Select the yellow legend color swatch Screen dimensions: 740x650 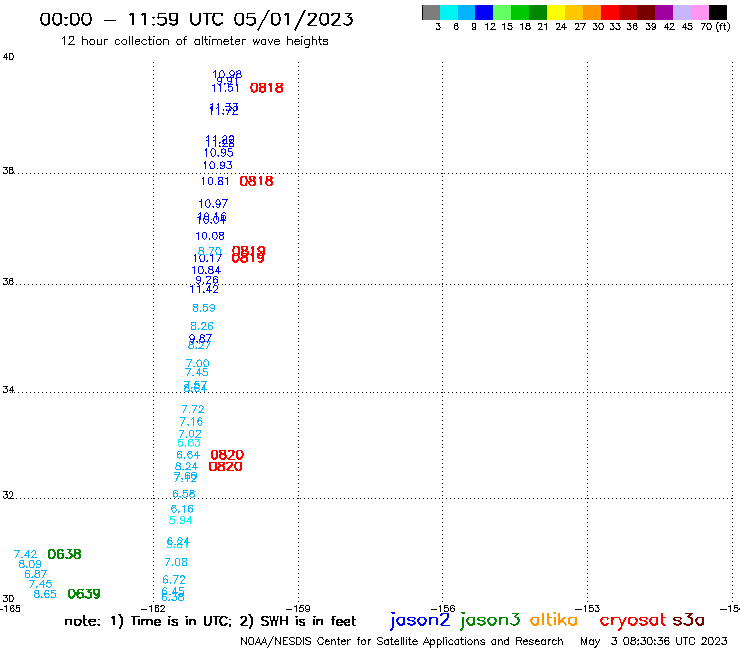click(556, 12)
